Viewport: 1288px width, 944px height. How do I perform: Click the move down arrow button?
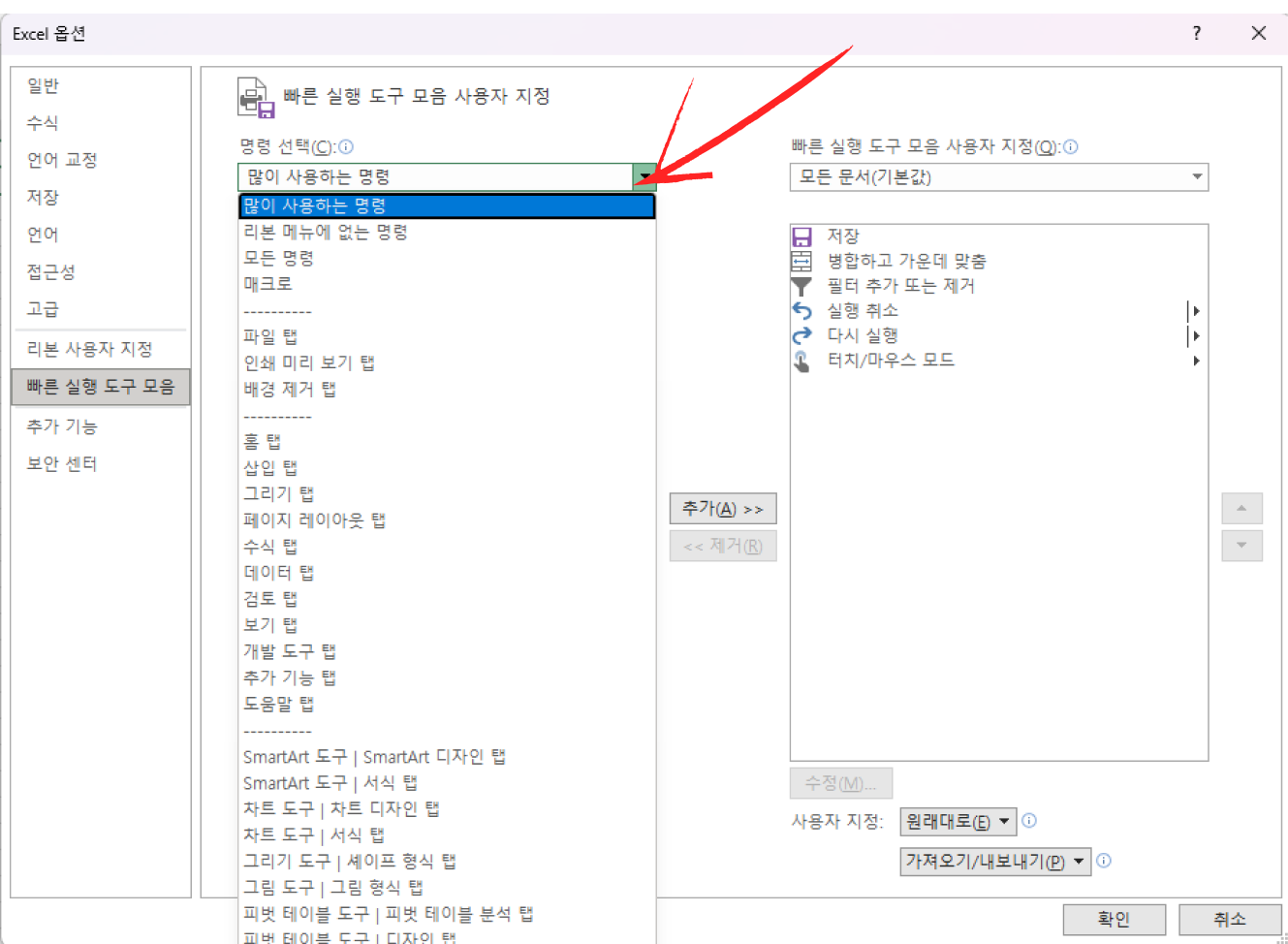point(1241,546)
